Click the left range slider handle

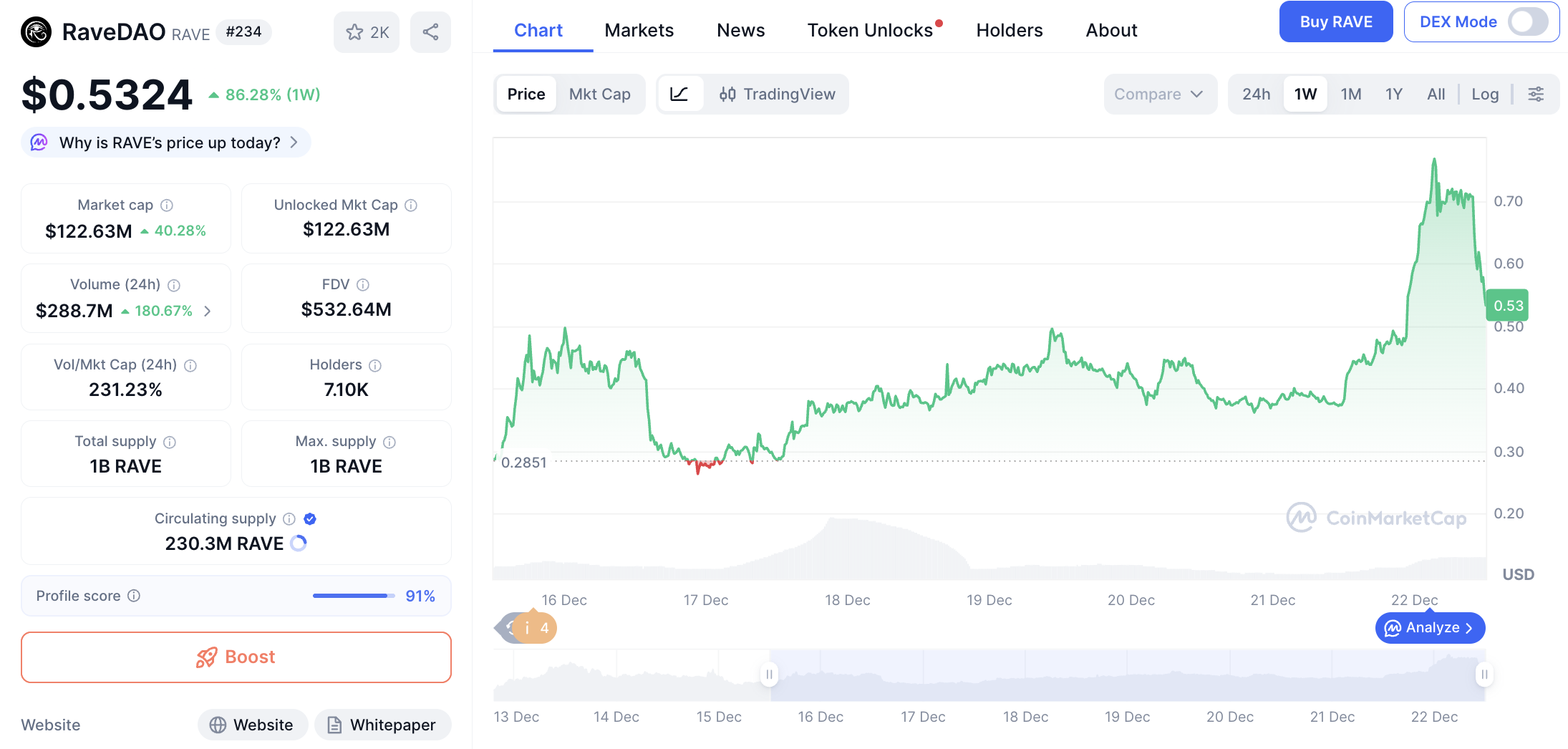[x=770, y=675]
